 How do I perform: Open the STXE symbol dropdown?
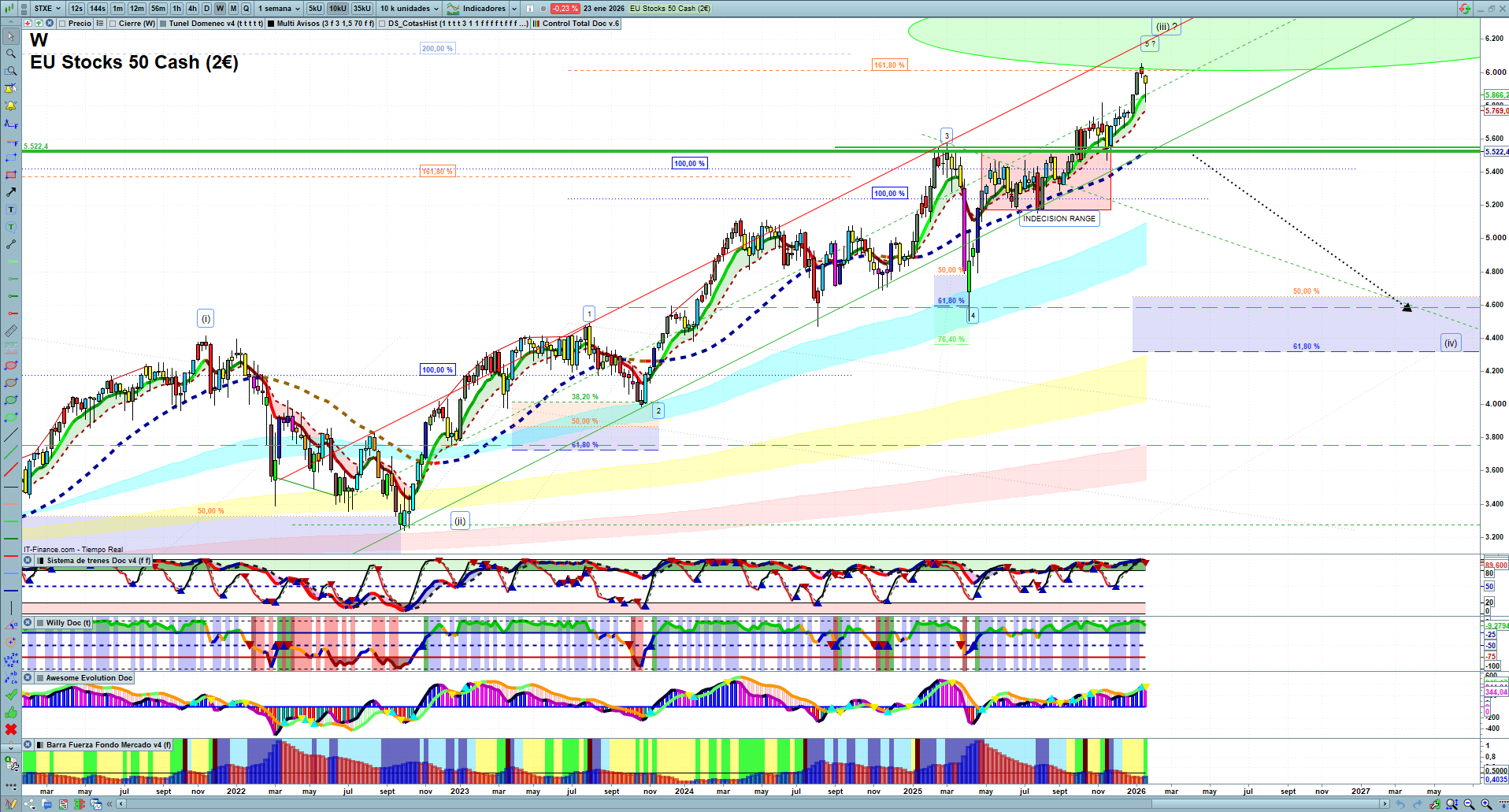pyautogui.click(x=47, y=9)
